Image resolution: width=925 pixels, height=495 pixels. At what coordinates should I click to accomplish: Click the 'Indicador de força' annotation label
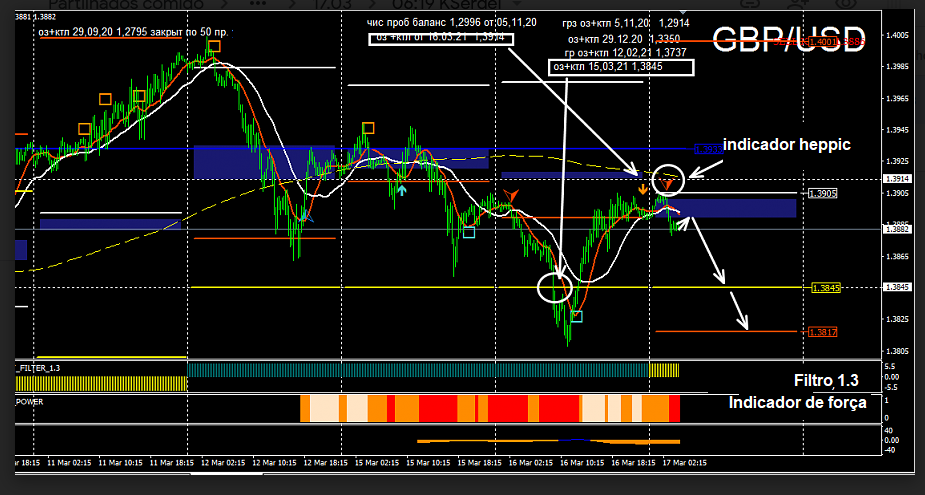797,402
